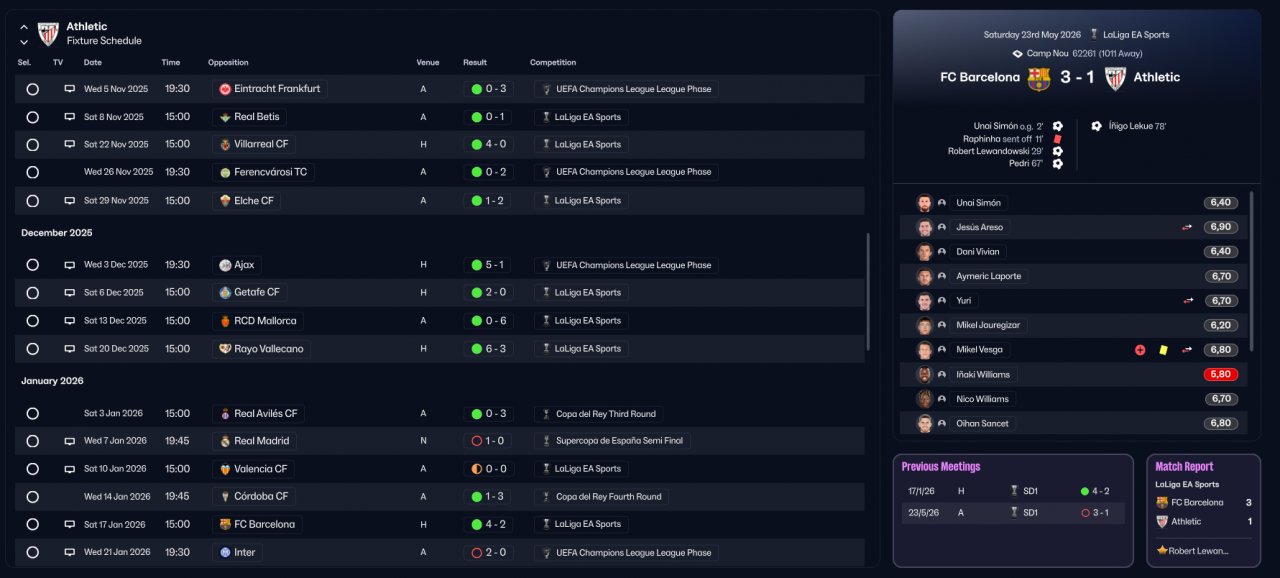The height and width of the screenshot is (578, 1280).
Task: Open Supercopa de España Semi Final competition
Action: 612,441
